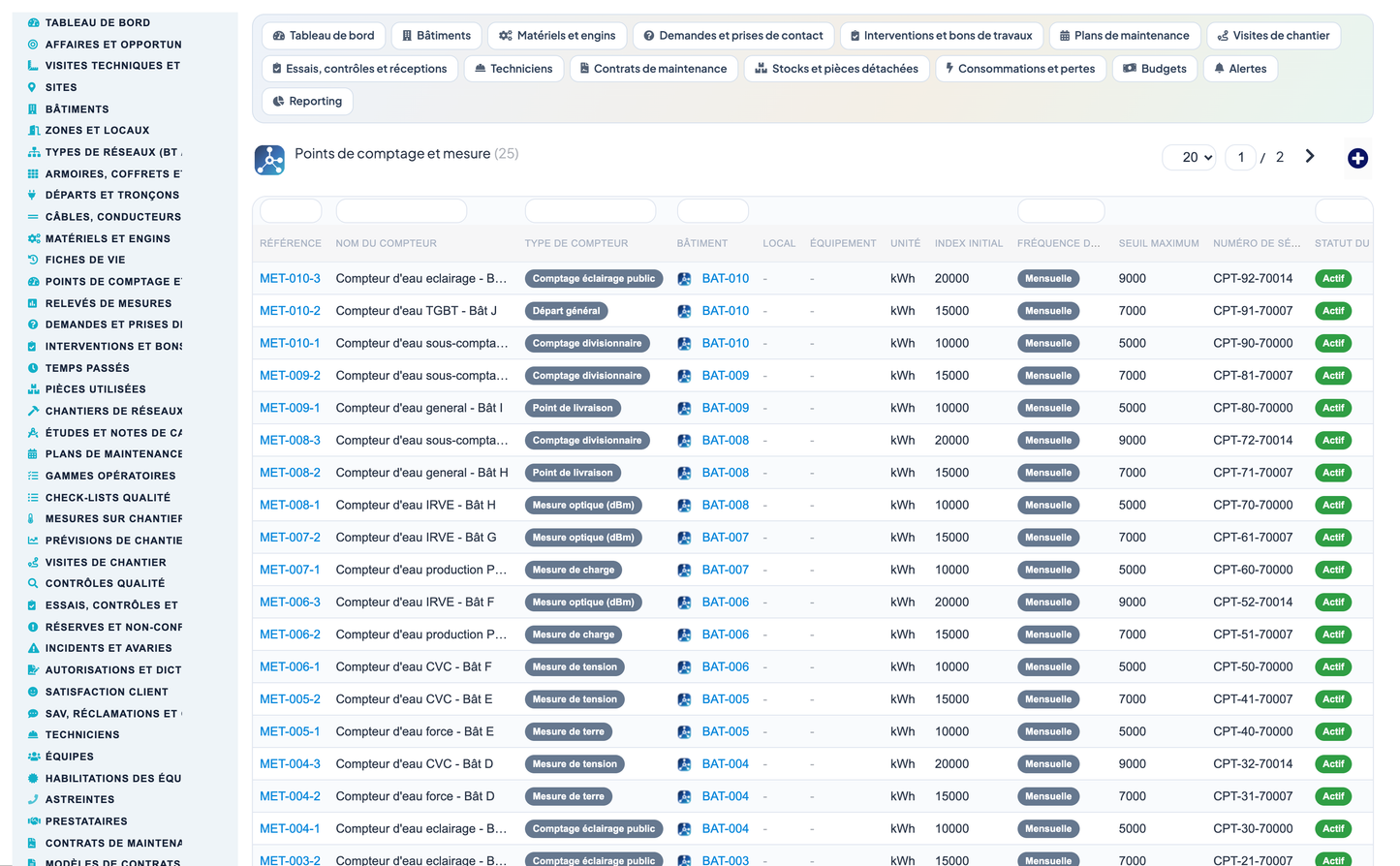Click the blue plus icon to add a meter

(1357, 158)
